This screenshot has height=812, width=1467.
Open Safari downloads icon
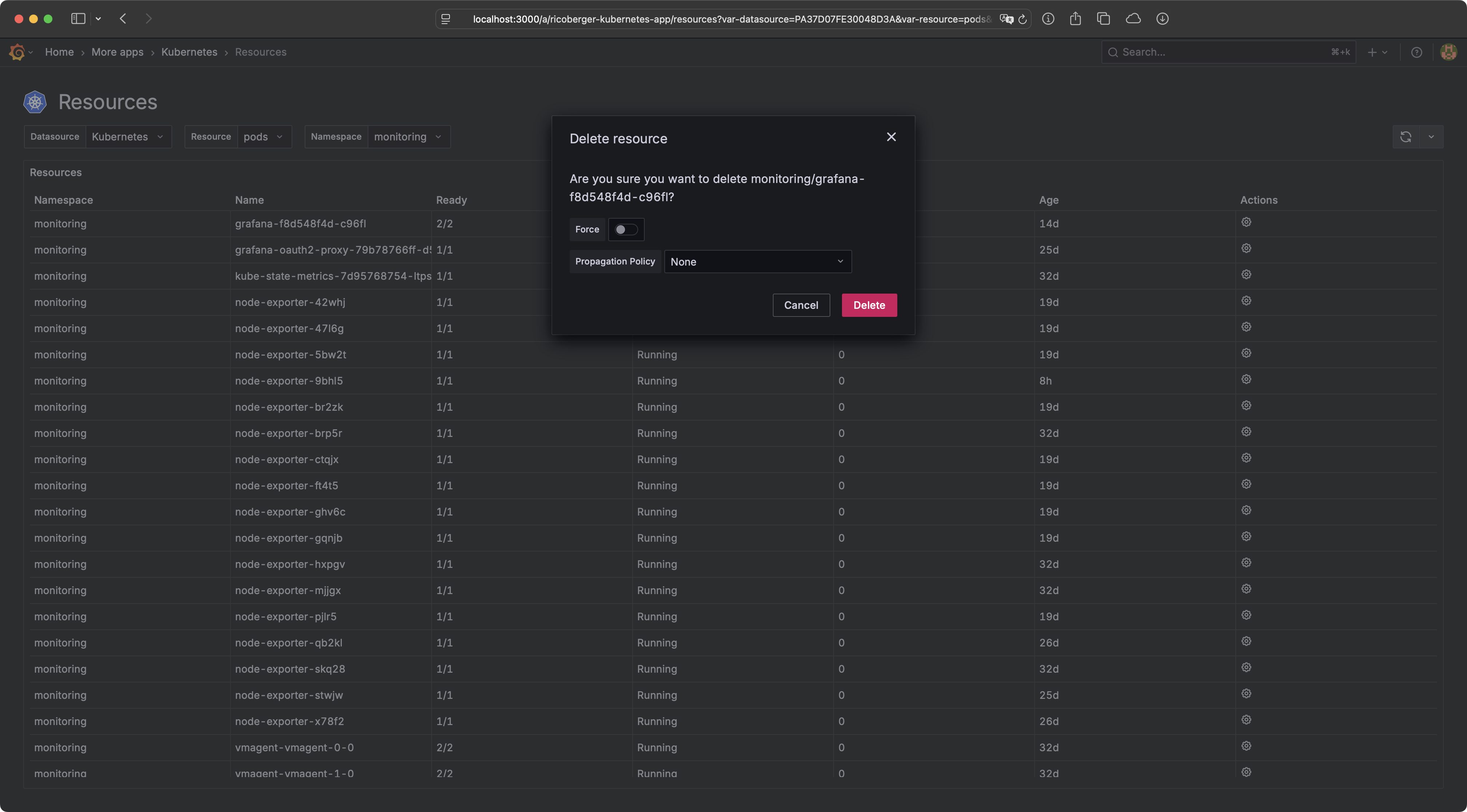(x=1162, y=19)
